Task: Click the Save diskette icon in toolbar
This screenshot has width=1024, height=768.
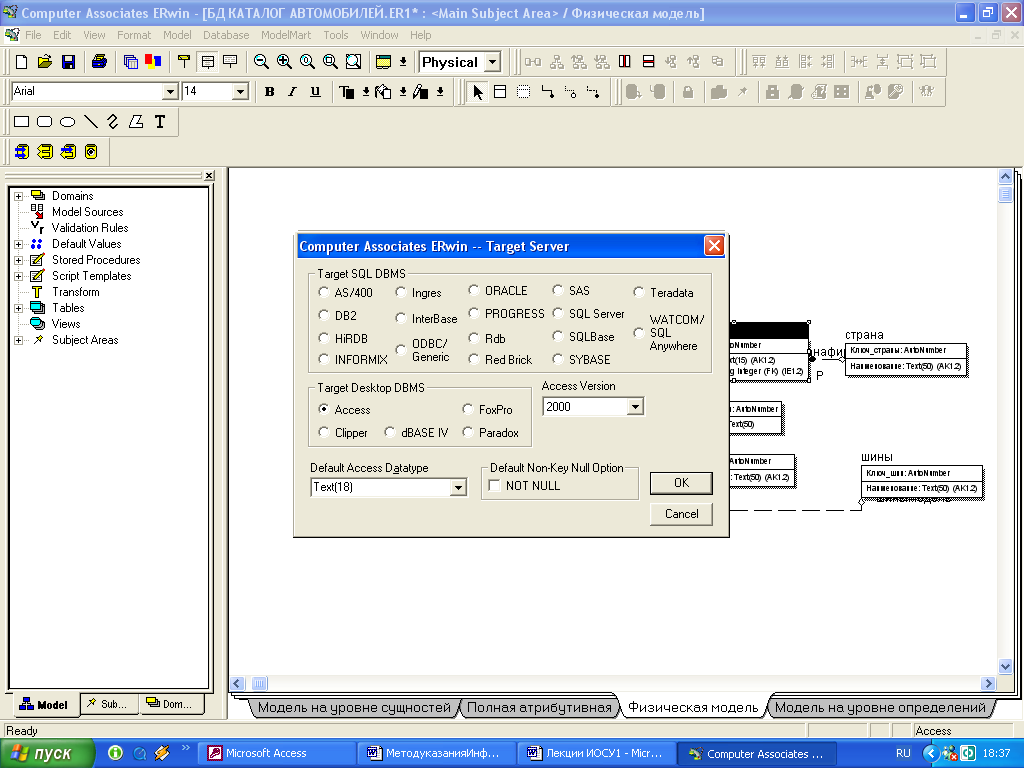Action: pyautogui.click(x=68, y=62)
